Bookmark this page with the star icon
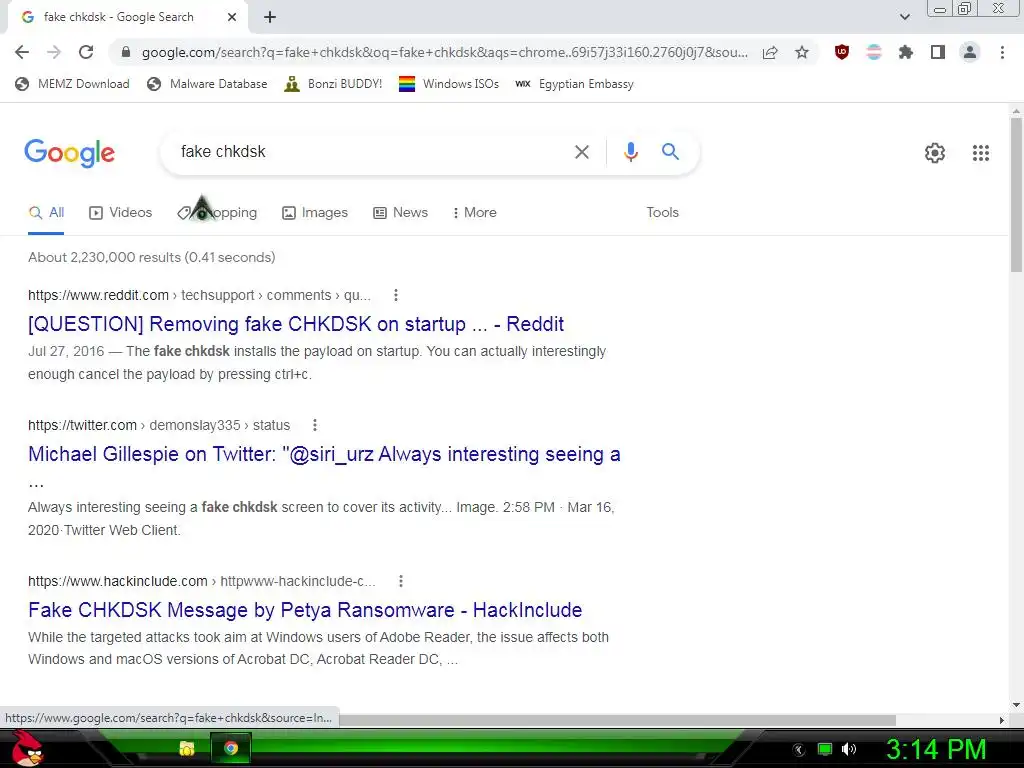The height and width of the screenshot is (768, 1024). pyautogui.click(x=802, y=52)
